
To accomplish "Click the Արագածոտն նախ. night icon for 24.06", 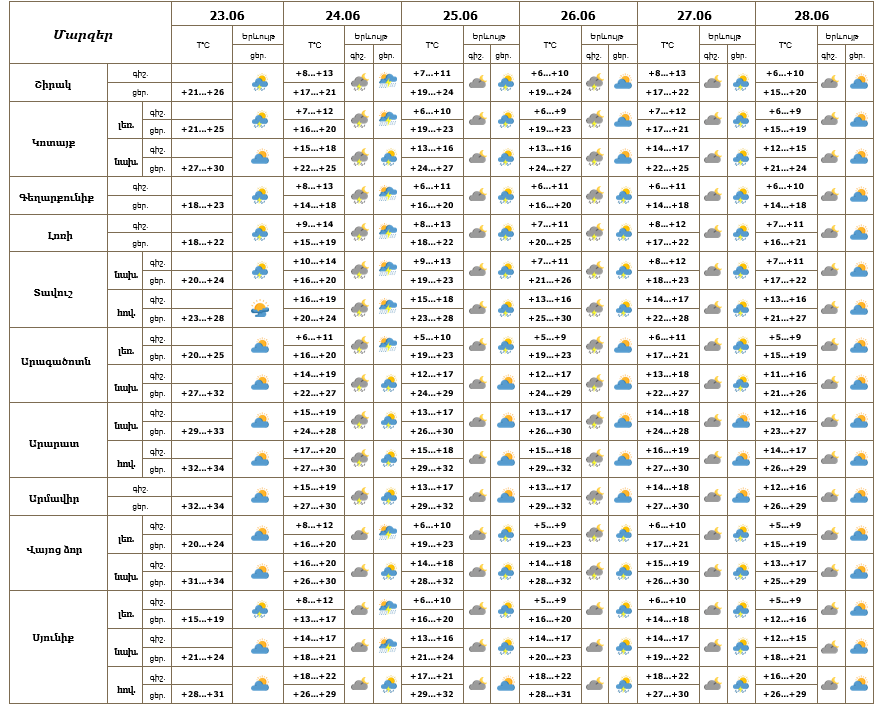I will point(359,384).
